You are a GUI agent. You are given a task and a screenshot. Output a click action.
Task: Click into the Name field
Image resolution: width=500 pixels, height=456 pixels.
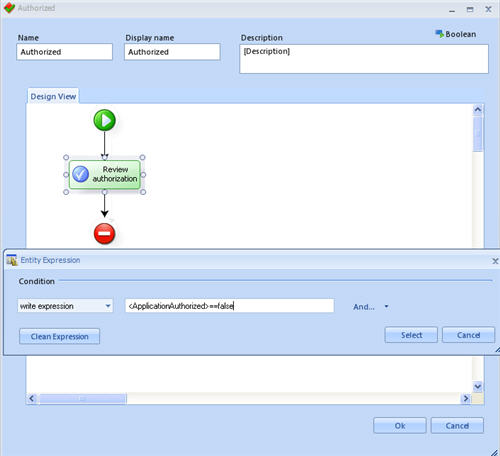(65, 52)
